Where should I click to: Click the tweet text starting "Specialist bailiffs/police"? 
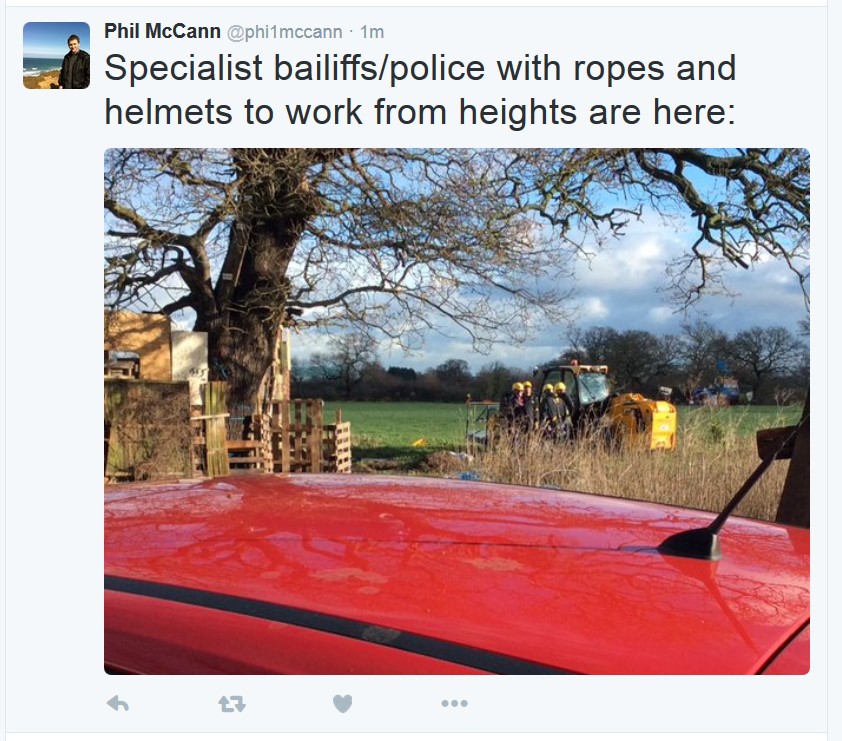pos(420,90)
